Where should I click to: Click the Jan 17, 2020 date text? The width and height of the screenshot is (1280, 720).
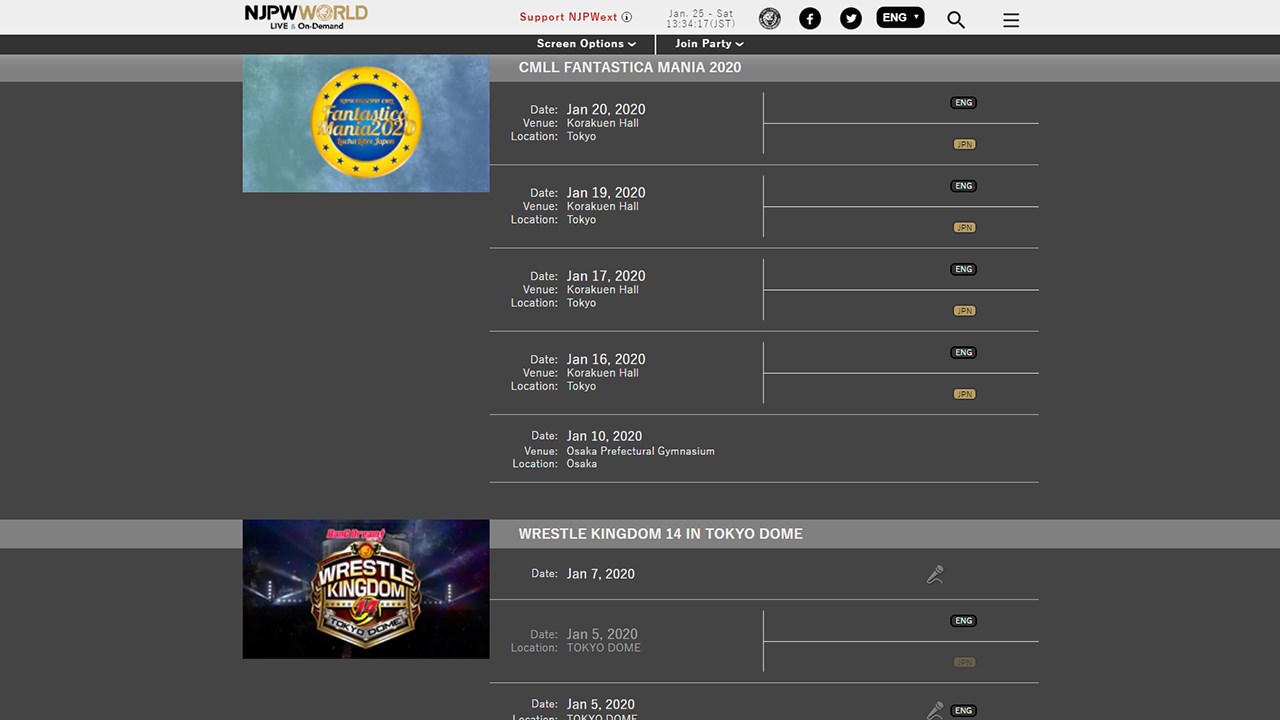606,276
